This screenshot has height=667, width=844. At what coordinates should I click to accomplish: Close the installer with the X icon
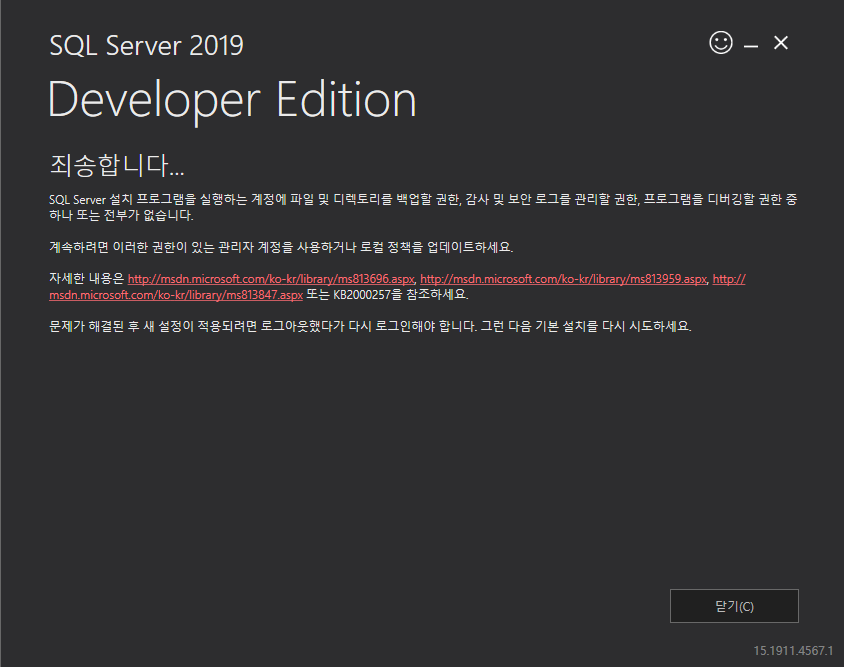[780, 43]
